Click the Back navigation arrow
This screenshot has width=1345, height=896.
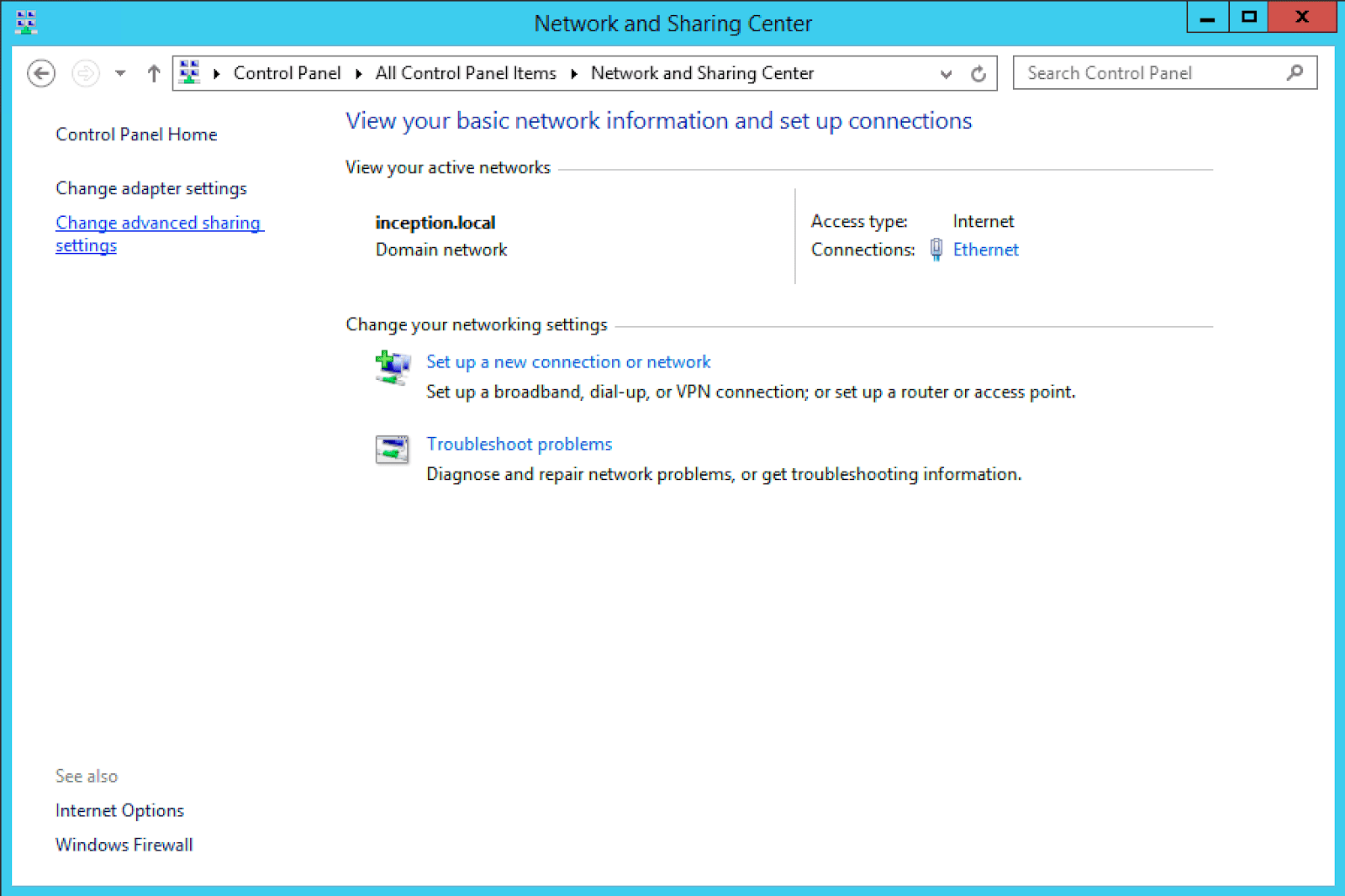pos(41,73)
